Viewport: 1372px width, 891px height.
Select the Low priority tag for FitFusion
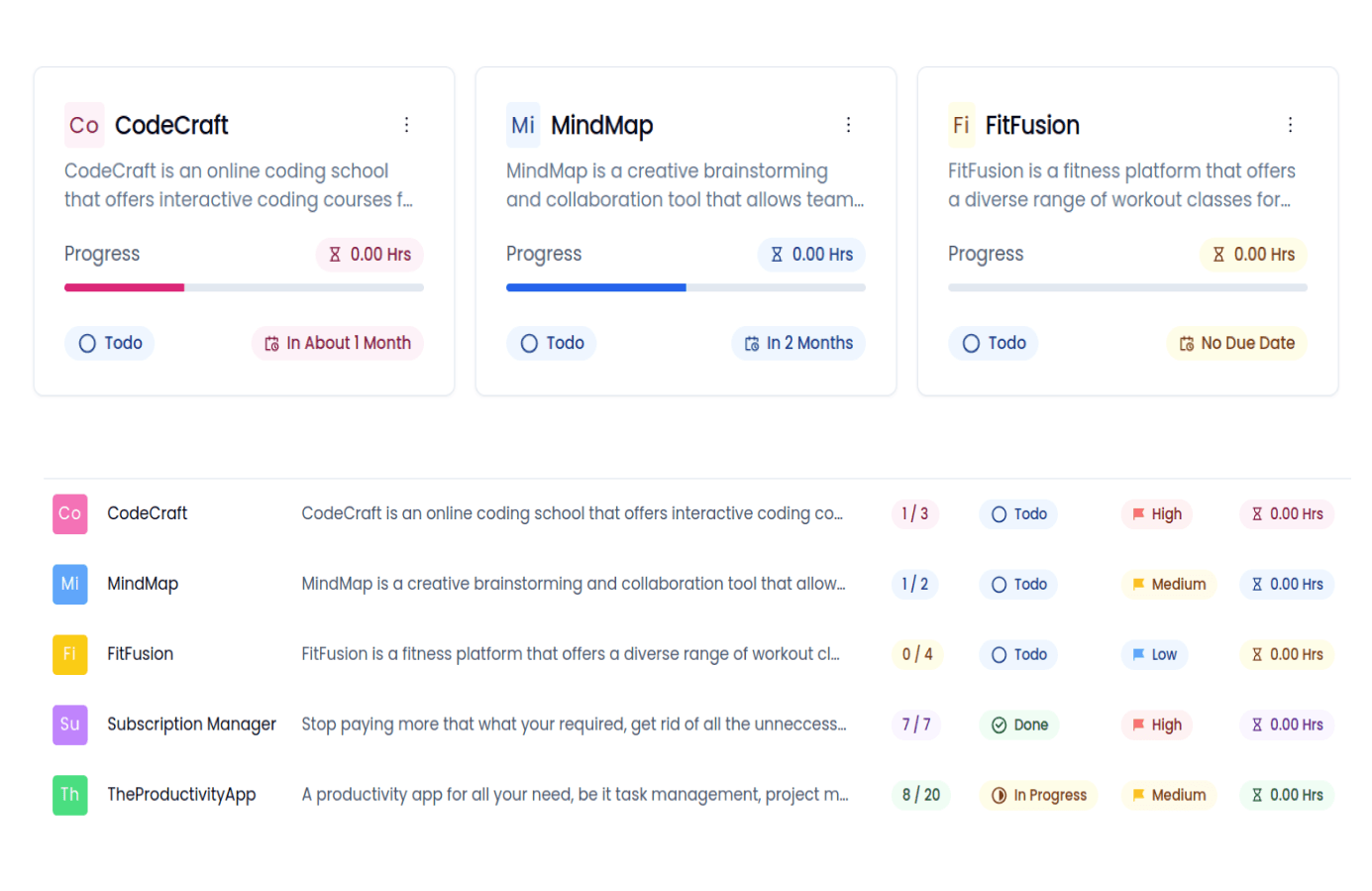click(x=1154, y=654)
